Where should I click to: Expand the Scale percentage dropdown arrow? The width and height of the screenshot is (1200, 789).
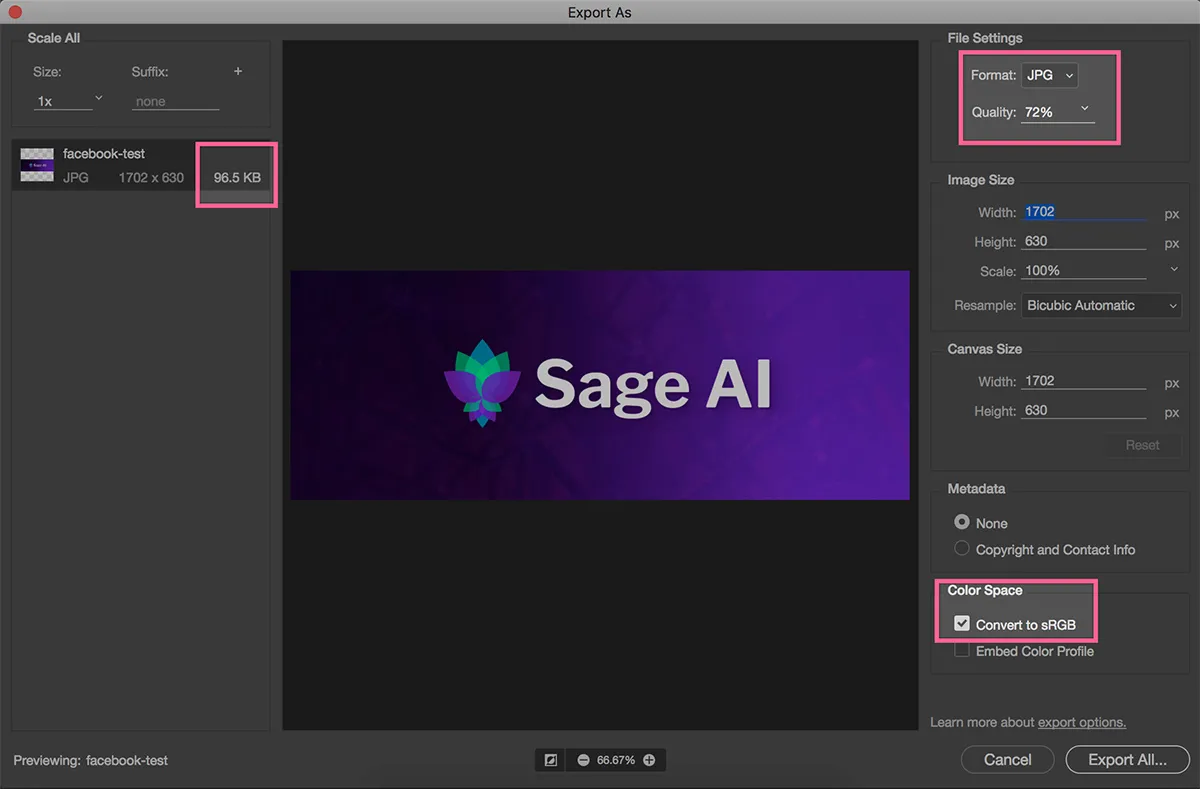coord(1174,270)
